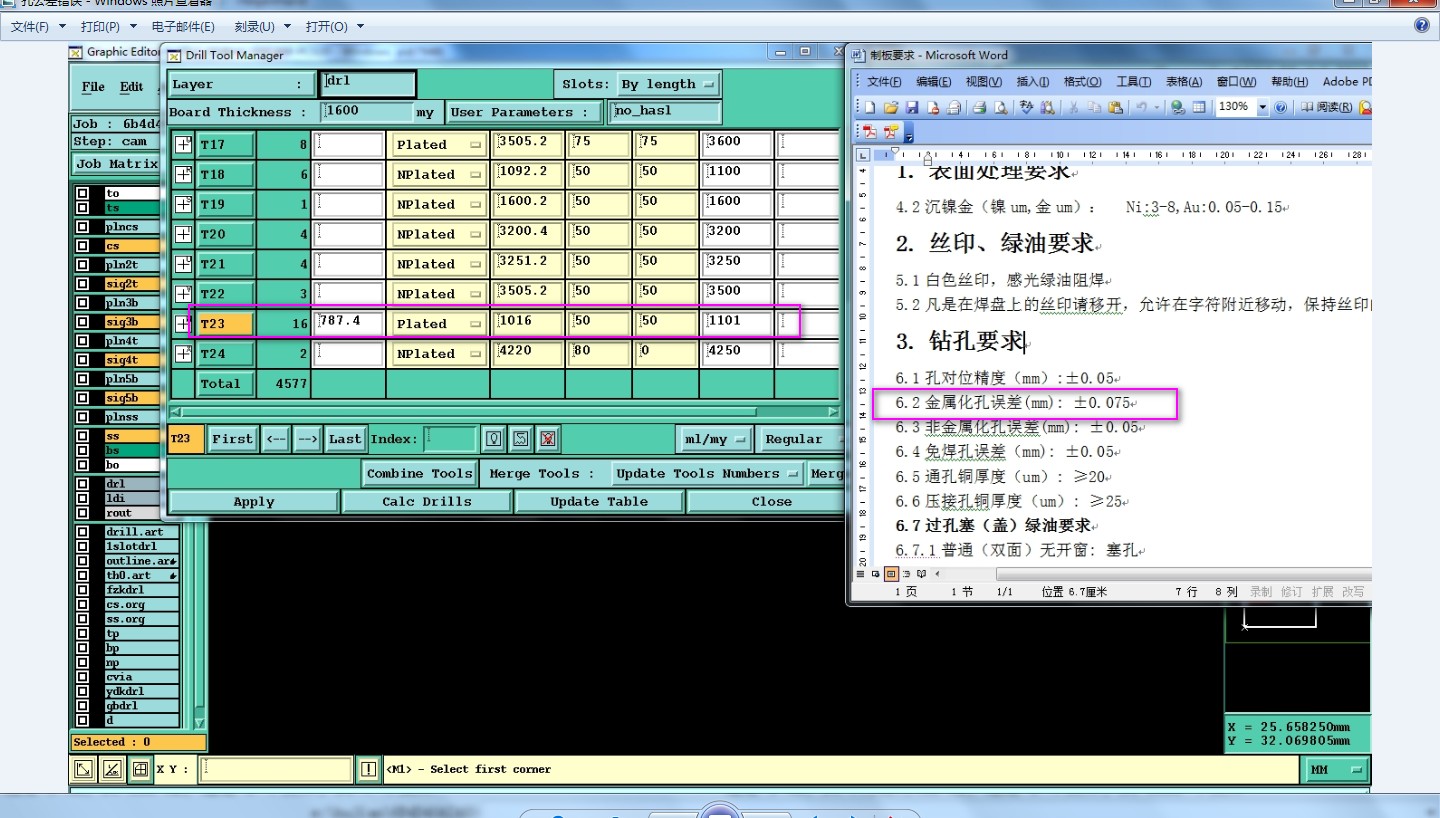Open the Word zoom 130% dropdown

click(1263, 107)
